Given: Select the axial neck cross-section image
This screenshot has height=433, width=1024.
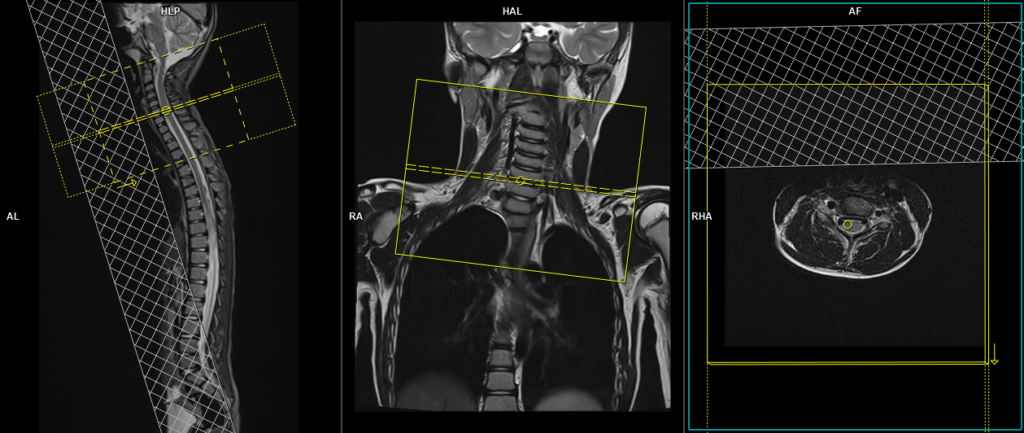Looking at the screenshot, I should 852,229.
